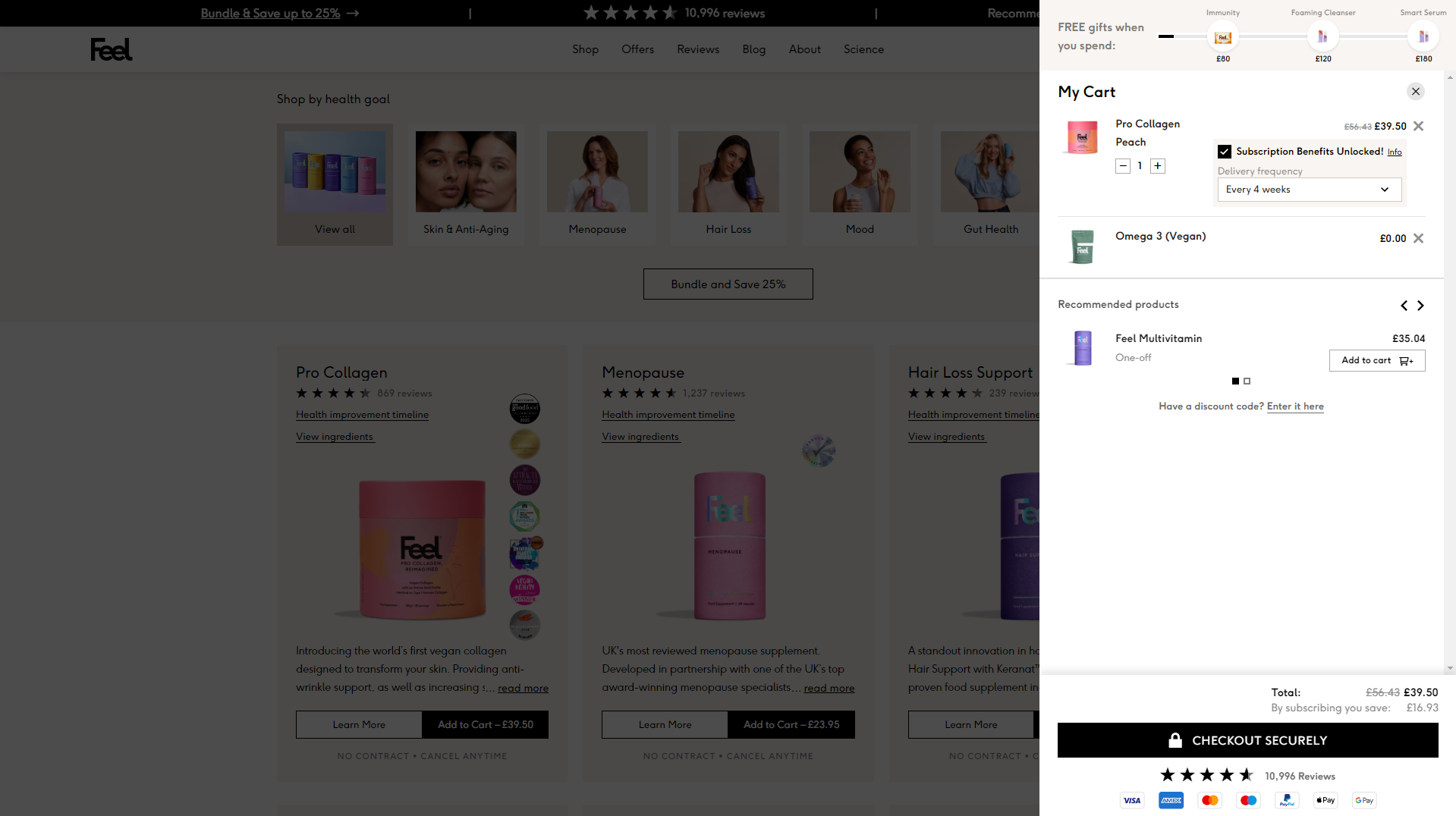This screenshot has height=816, width=1456.
Task: Close the My Cart panel
Action: pyautogui.click(x=1415, y=92)
